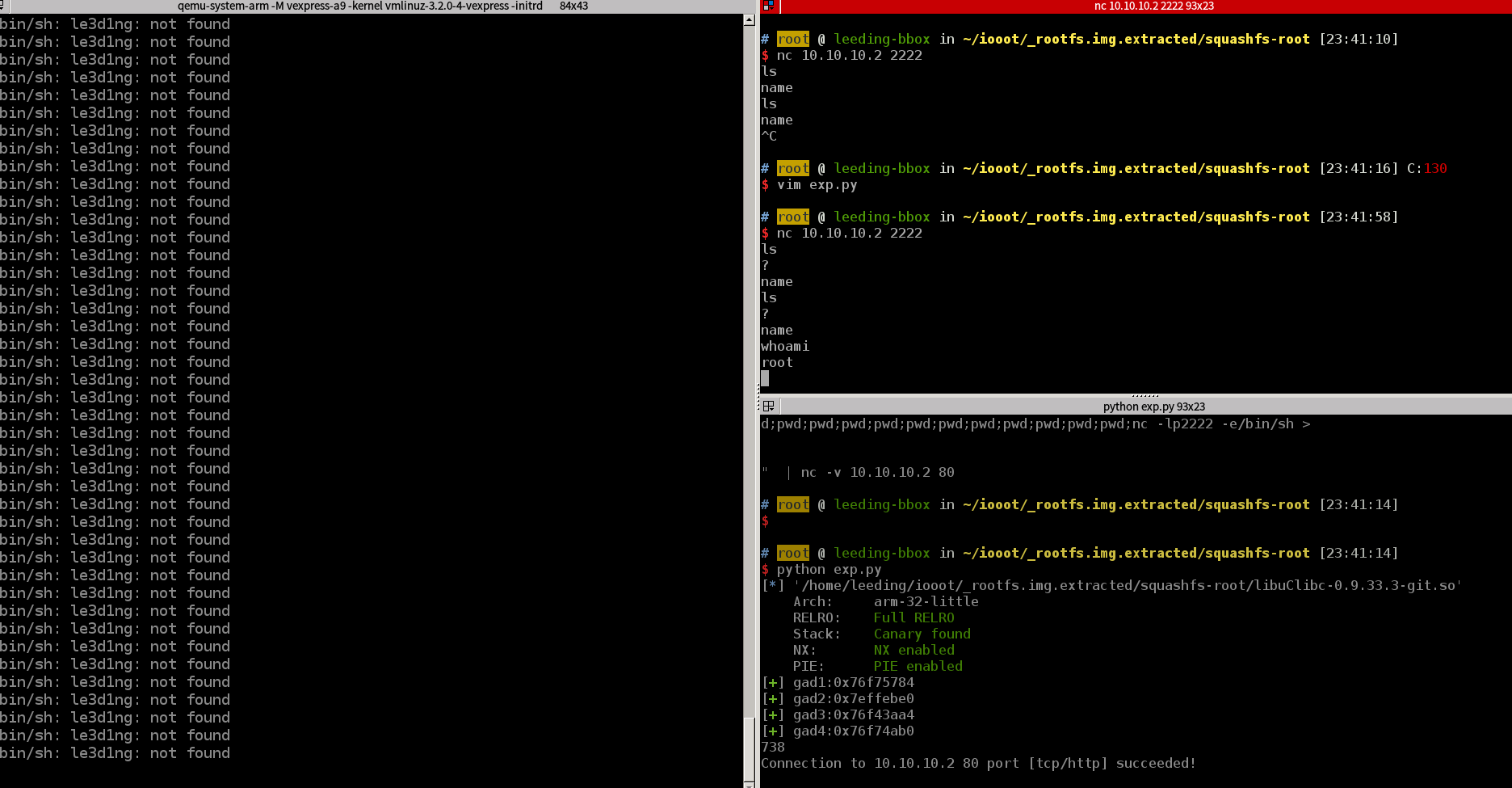Click the 'Connection to 10.10.10.2 80 port' line
Image resolution: width=1512 pixels, height=788 pixels.
pos(978,763)
